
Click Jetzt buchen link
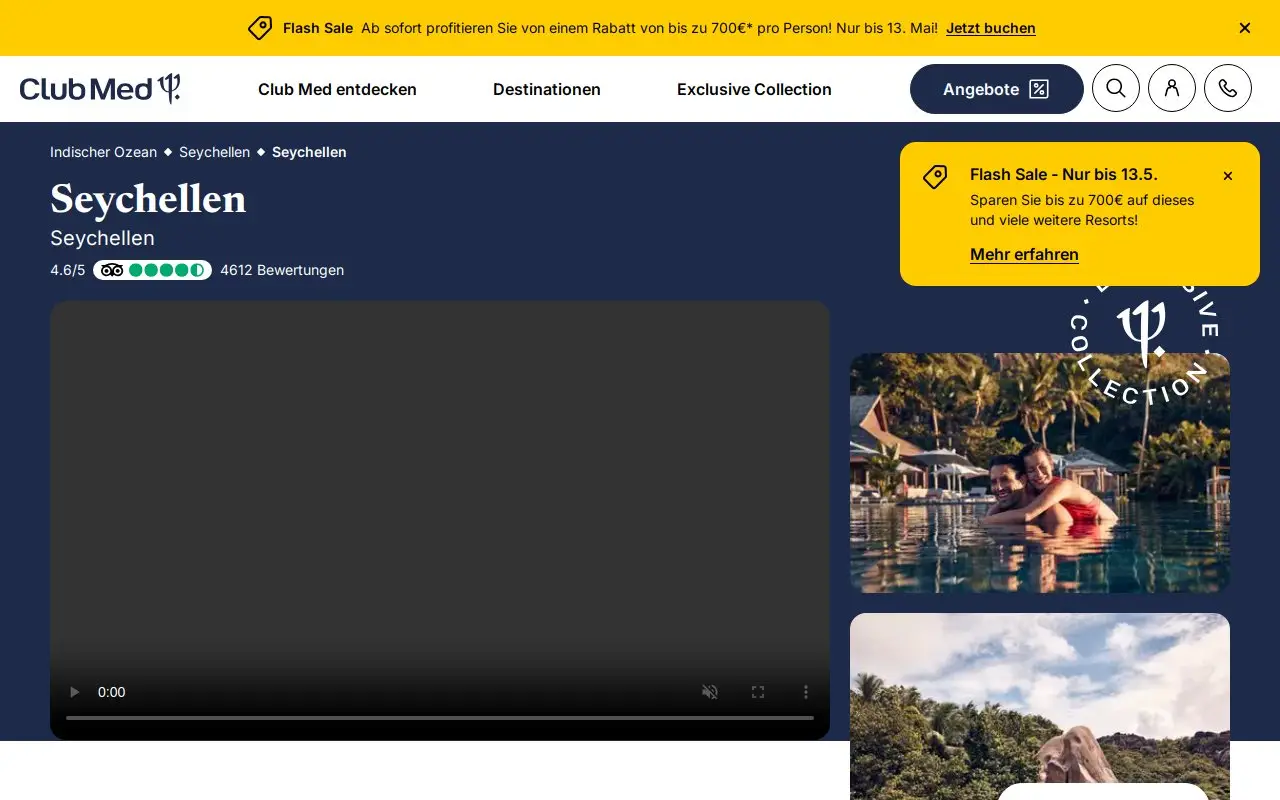(991, 28)
